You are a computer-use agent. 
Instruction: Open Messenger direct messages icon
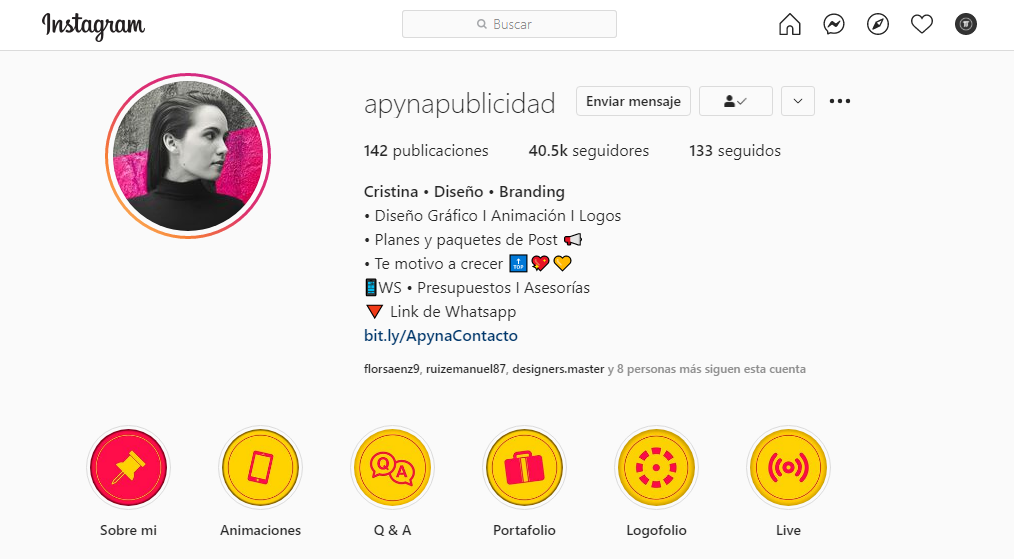pos(834,25)
